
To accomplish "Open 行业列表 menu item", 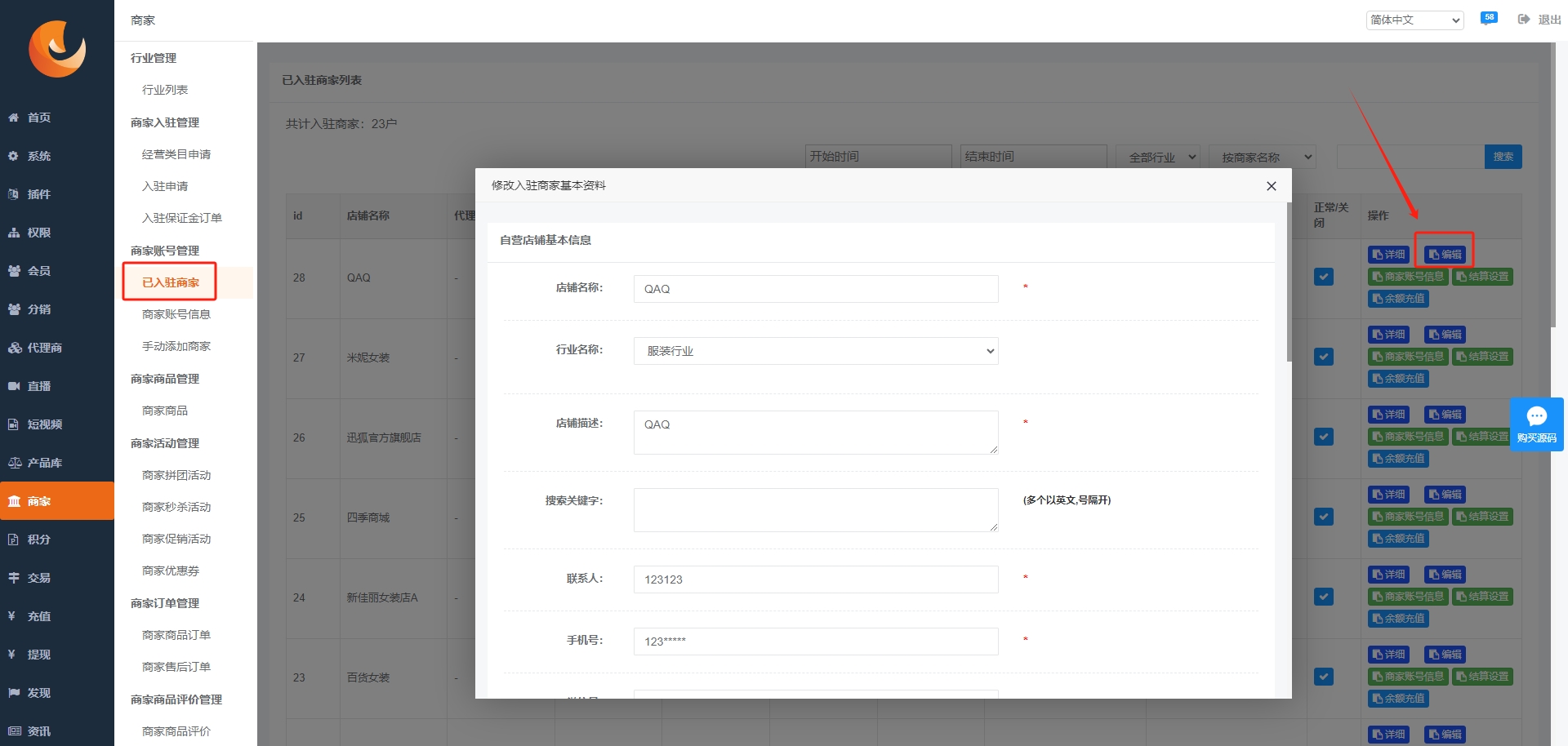I will click(165, 90).
